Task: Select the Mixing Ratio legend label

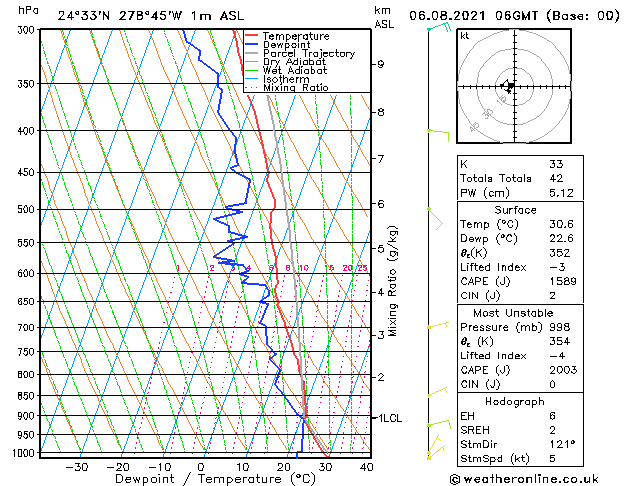Action: [295, 88]
